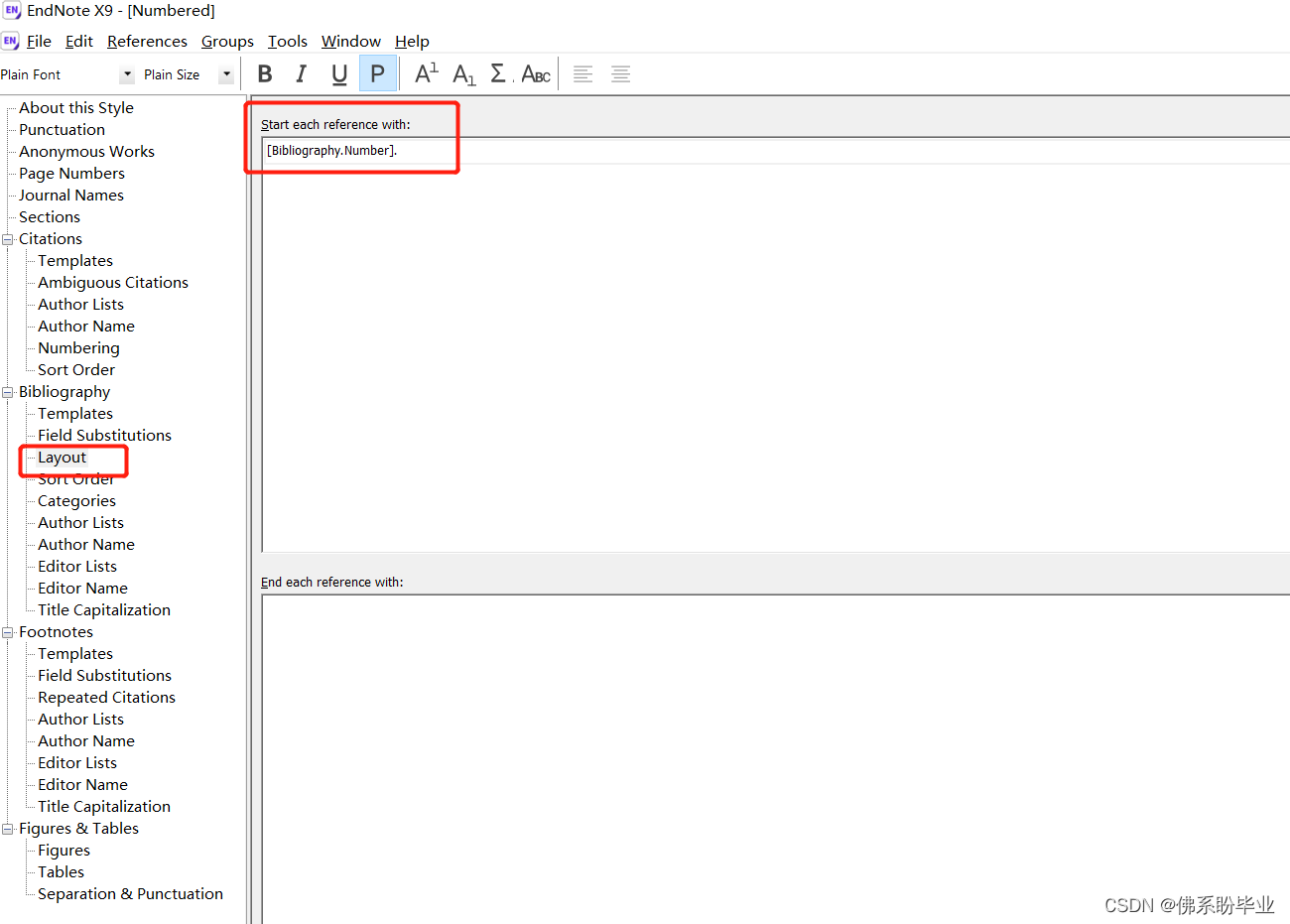This screenshot has height=924, width=1290.
Task: Open the Window menu
Action: (x=351, y=41)
